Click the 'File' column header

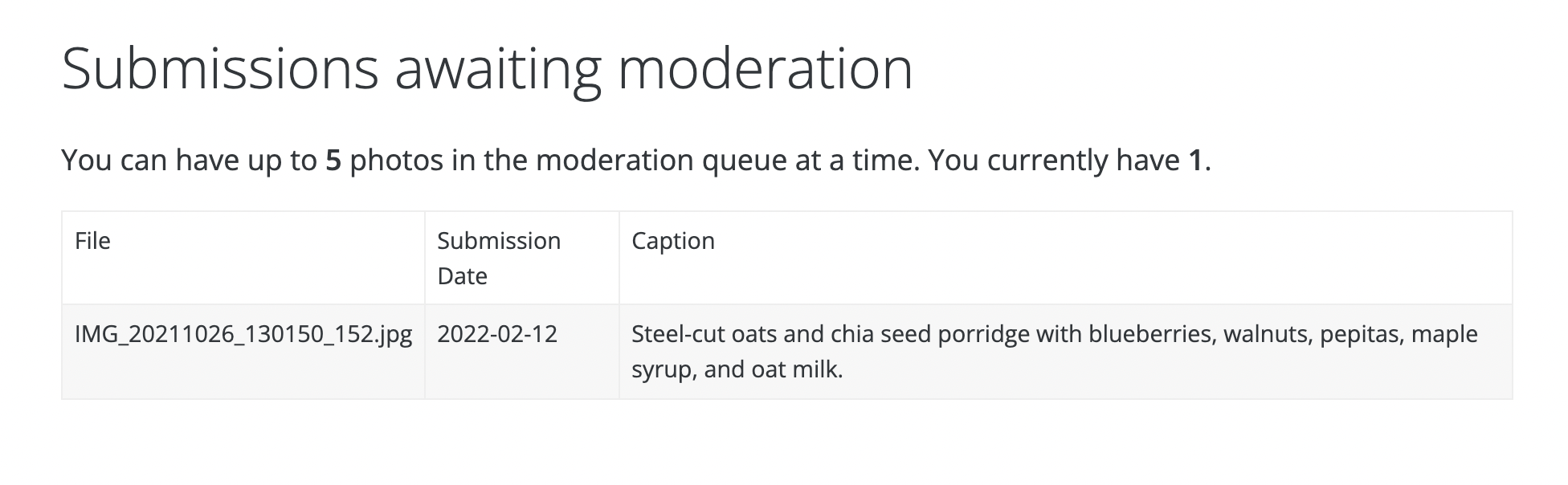pyautogui.click(x=92, y=241)
